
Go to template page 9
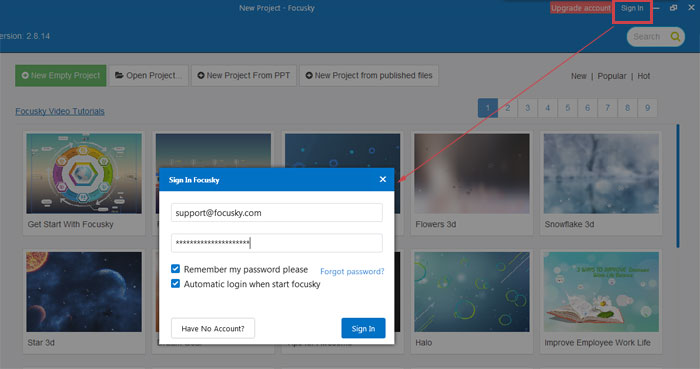tap(647, 108)
